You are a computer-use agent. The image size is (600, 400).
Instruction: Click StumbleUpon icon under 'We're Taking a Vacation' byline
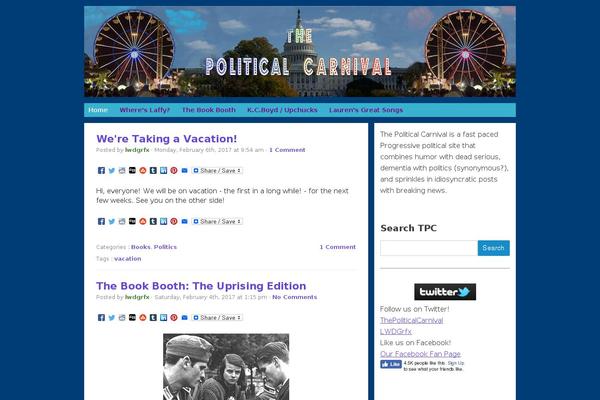143,170
